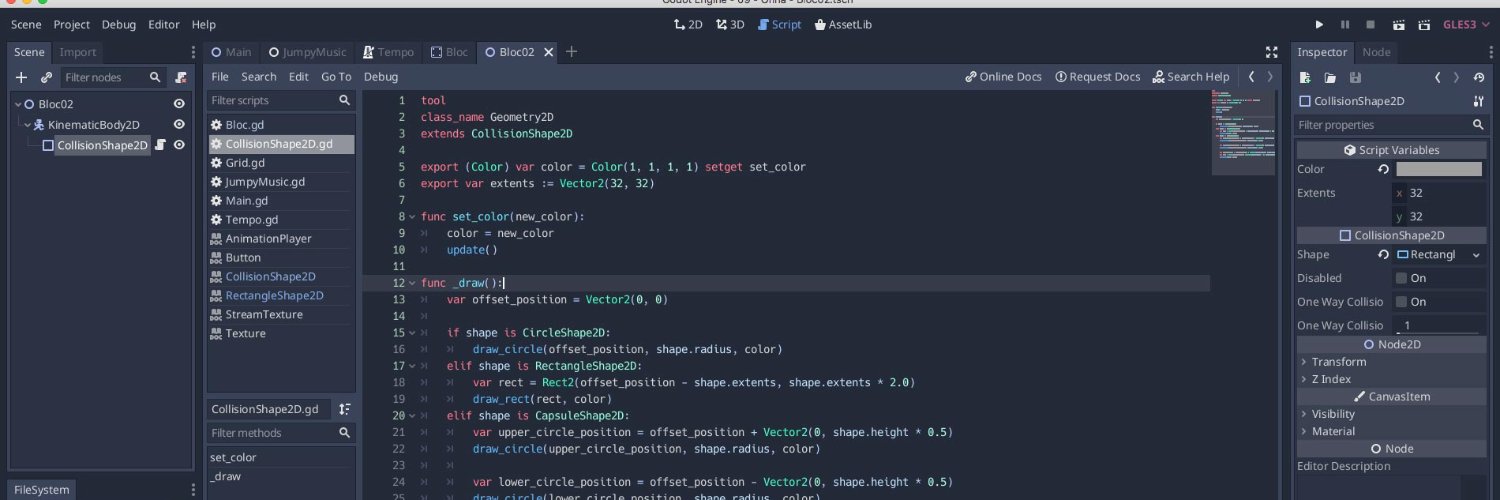The height and width of the screenshot is (500, 1500).
Task: Click the Filter properties search field
Action: pyautogui.click(x=1391, y=125)
